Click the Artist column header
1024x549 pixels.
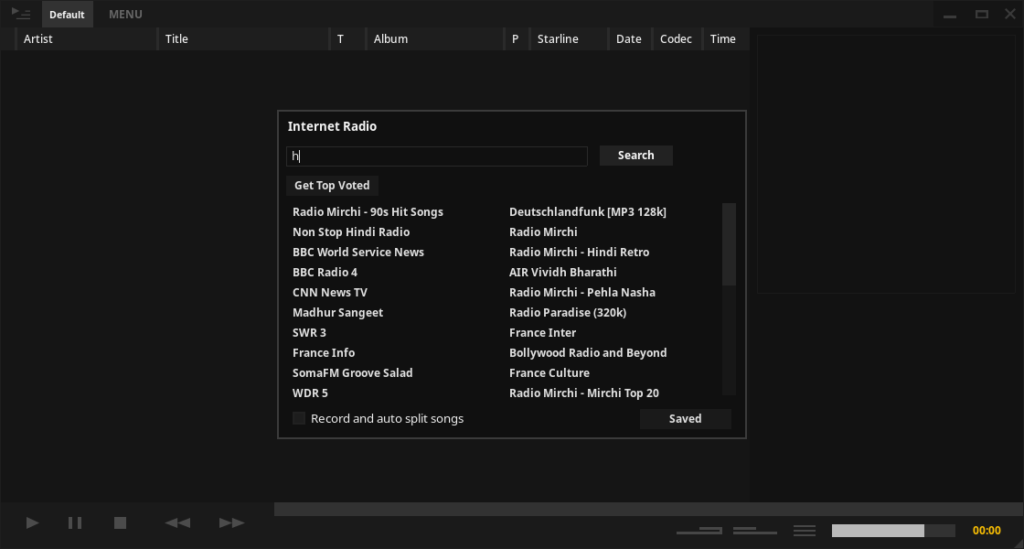85,39
